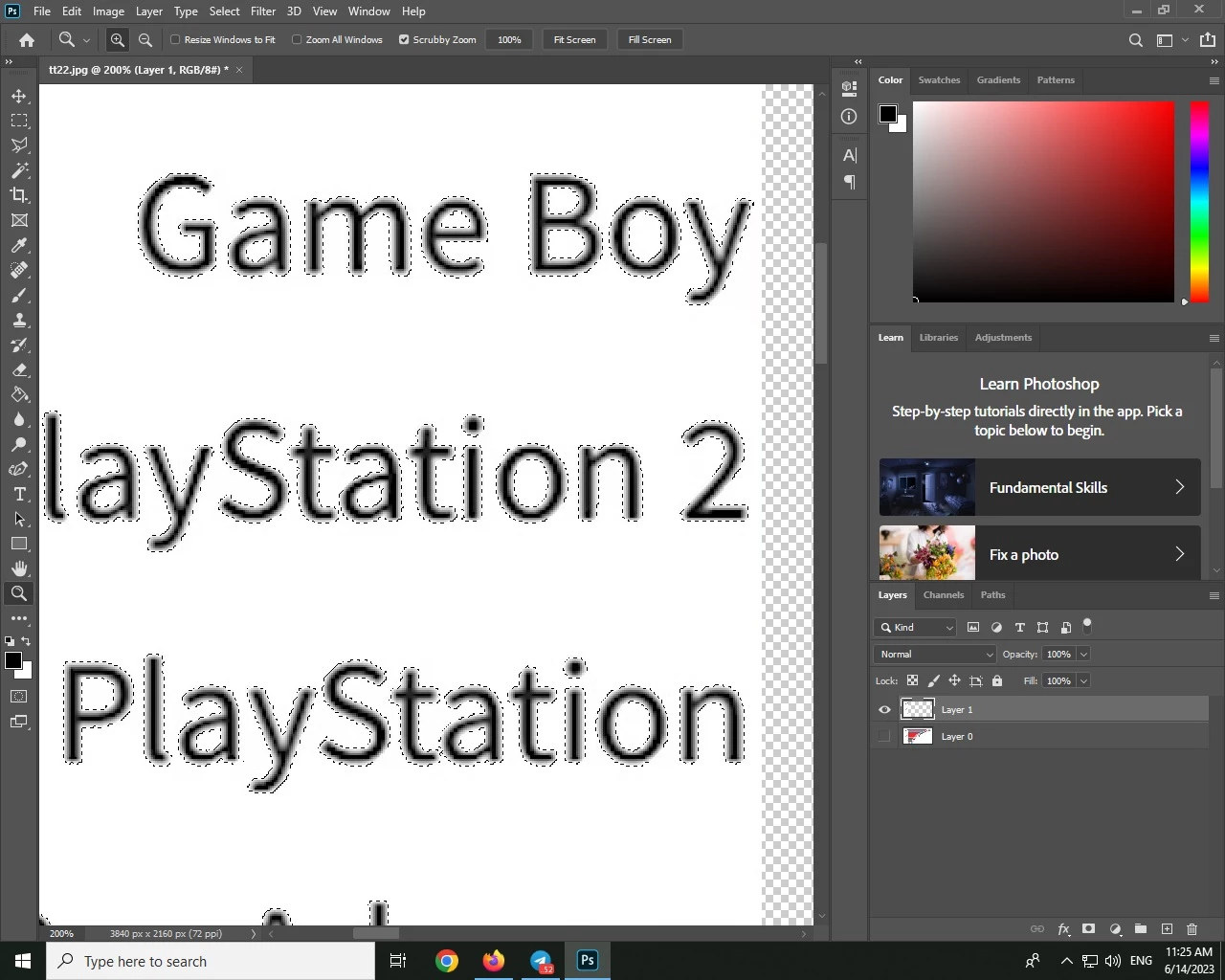Click the Fill Screen button
This screenshot has width=1225, height=980.
pos(650,39)
